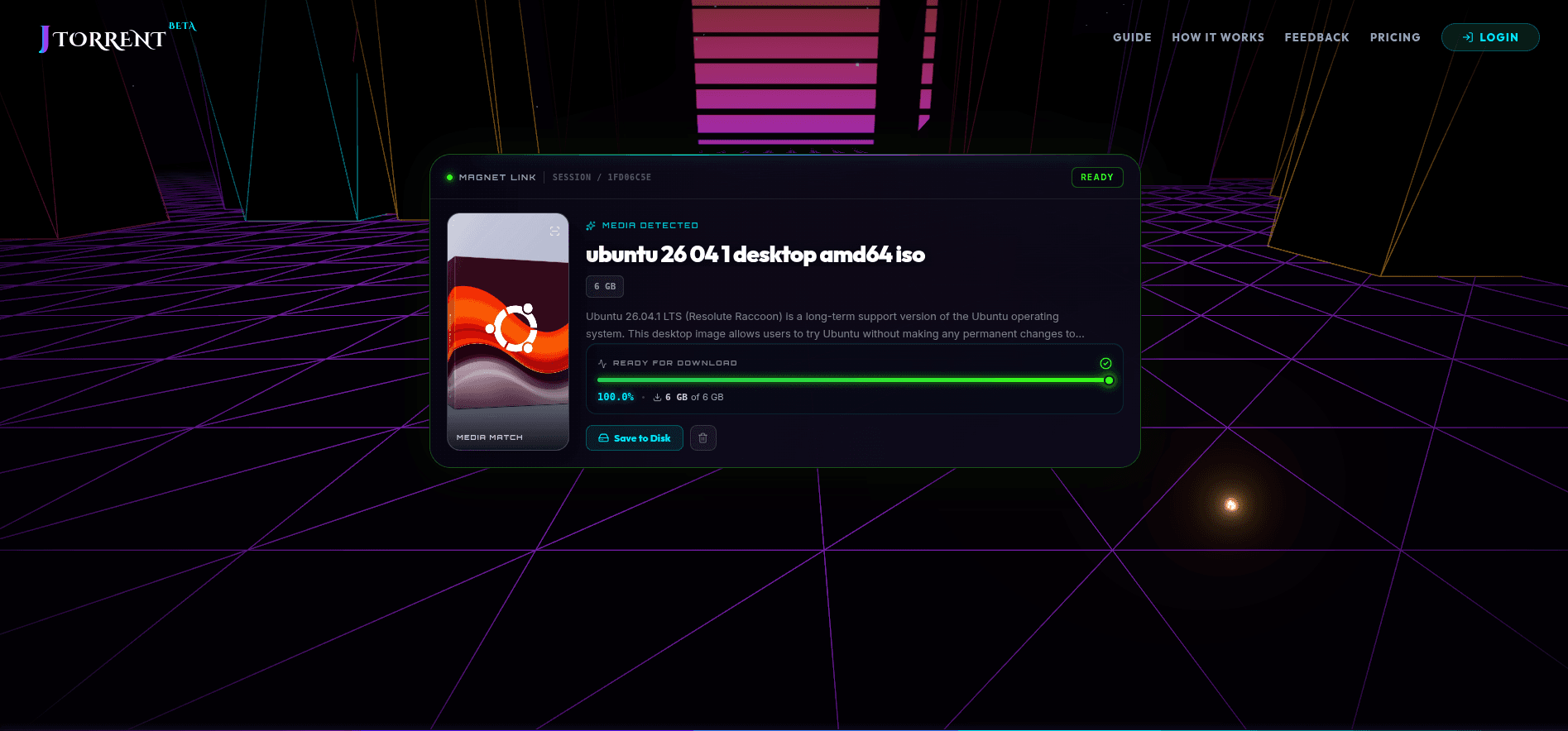Expand the Ubuntu cover image scan icon

(555, 231)
